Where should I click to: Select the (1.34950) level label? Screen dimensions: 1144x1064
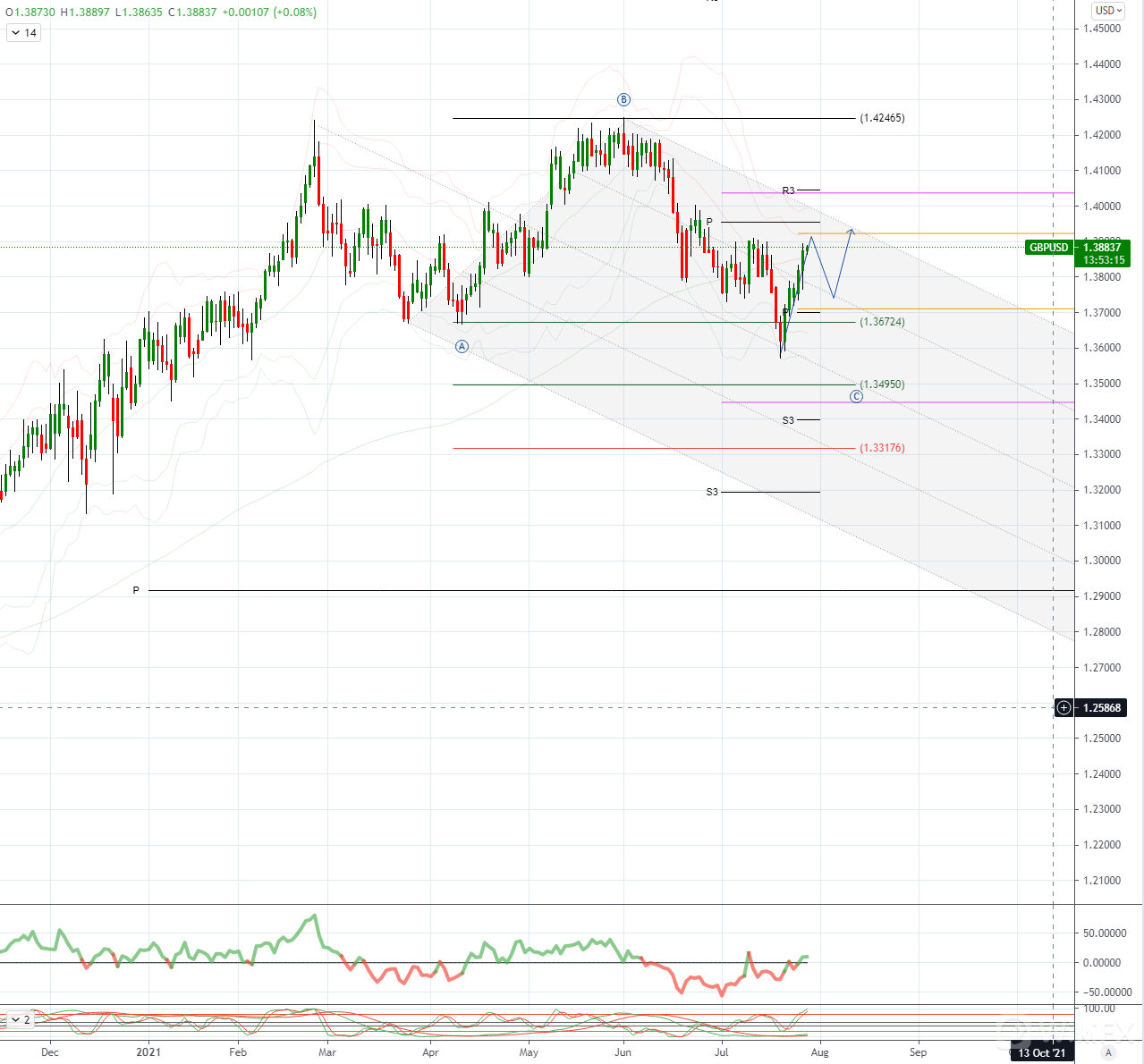882,384
